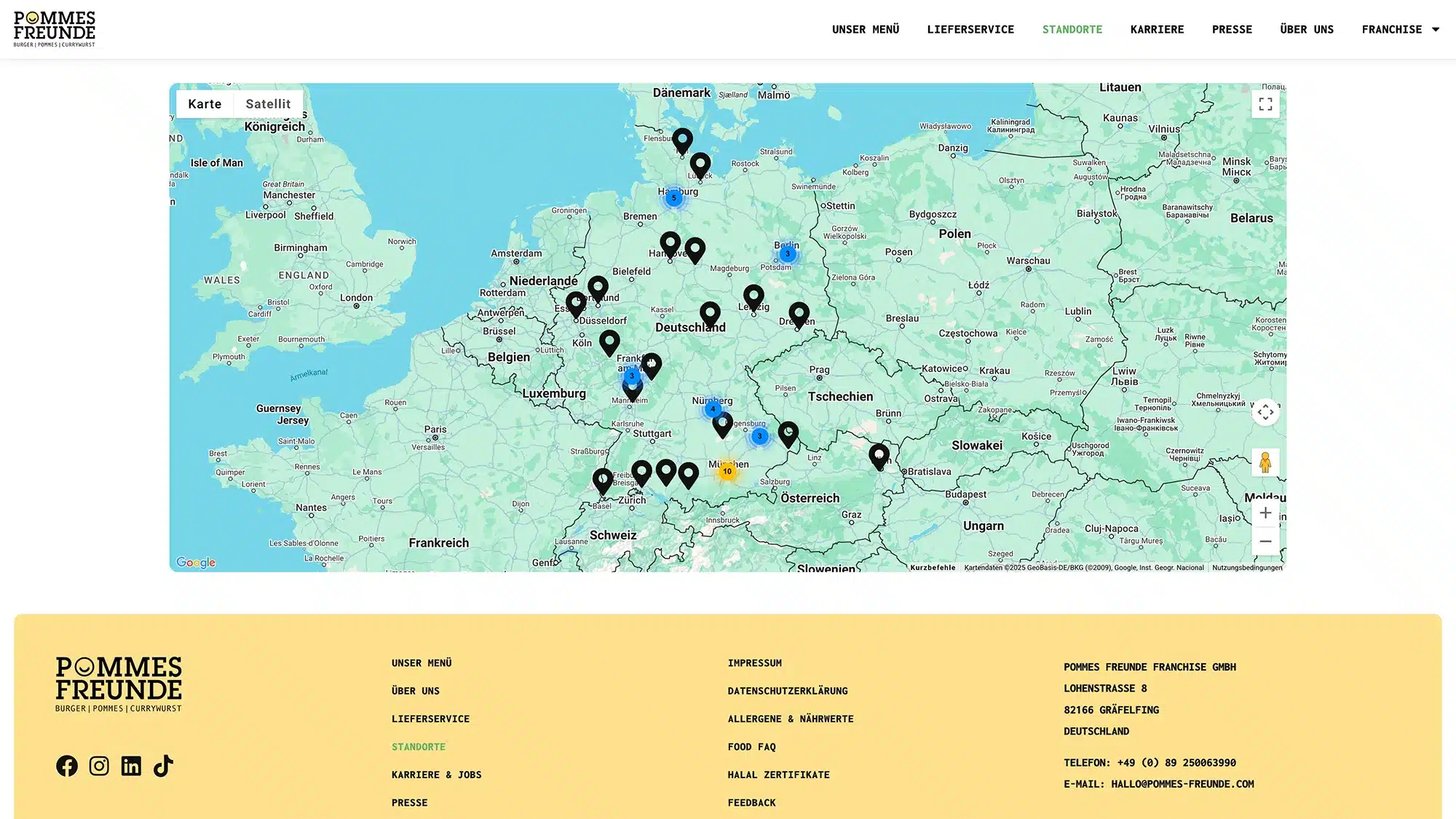Screen dimensions: 1456x819
Task: Open Unser Menü in the top navigation
Action: point(866,30)
